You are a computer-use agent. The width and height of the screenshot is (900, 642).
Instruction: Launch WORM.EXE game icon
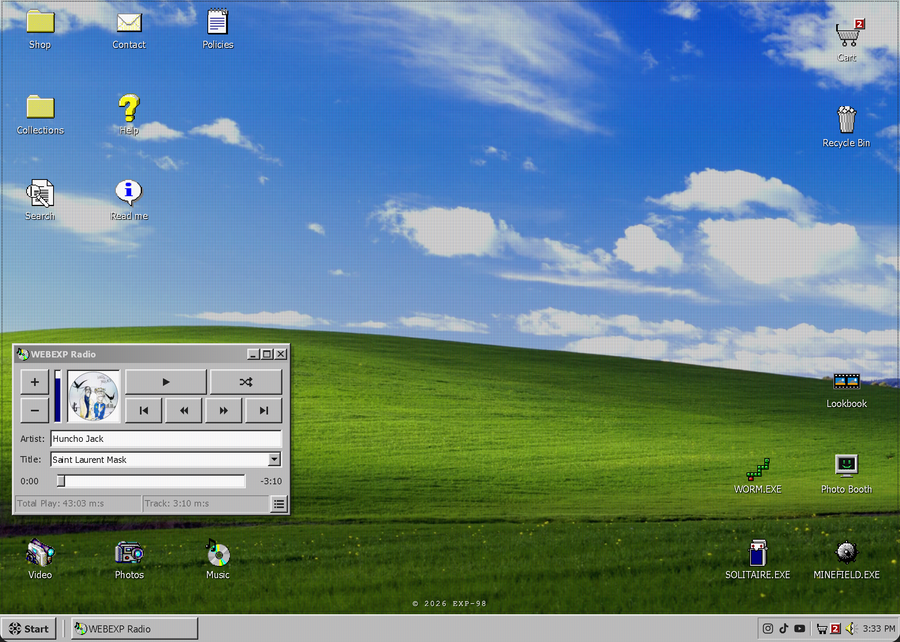(758, 469)
